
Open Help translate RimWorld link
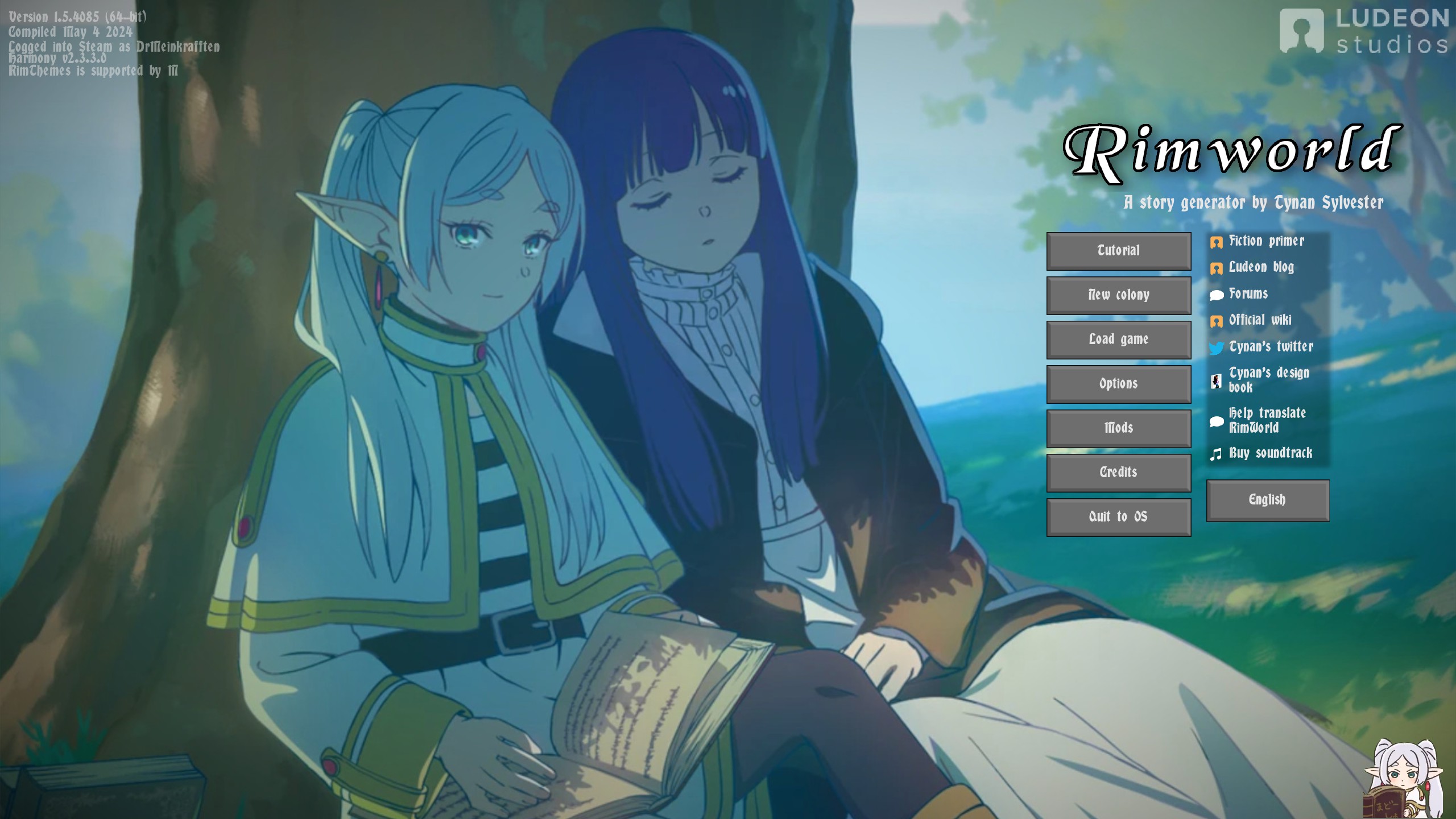tap(1267, 420)
